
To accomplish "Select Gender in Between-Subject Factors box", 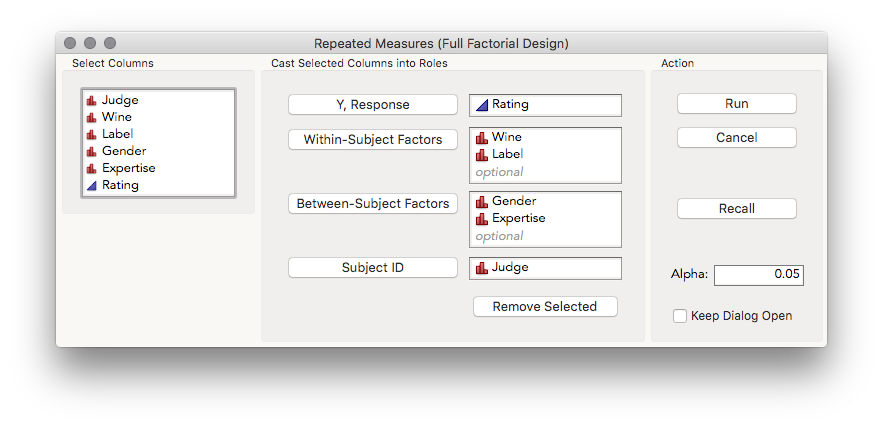I will click(x=545, y=201).
